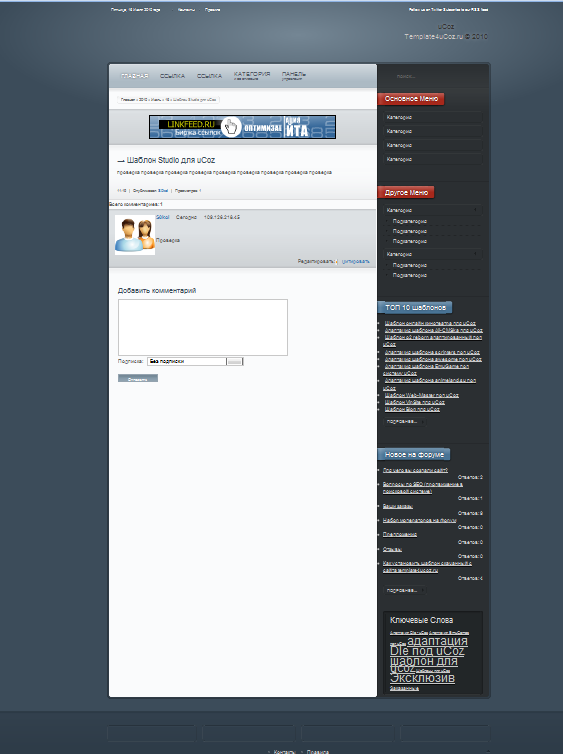
Task: Click the commenter avatar image
Action: pos(135,235)
